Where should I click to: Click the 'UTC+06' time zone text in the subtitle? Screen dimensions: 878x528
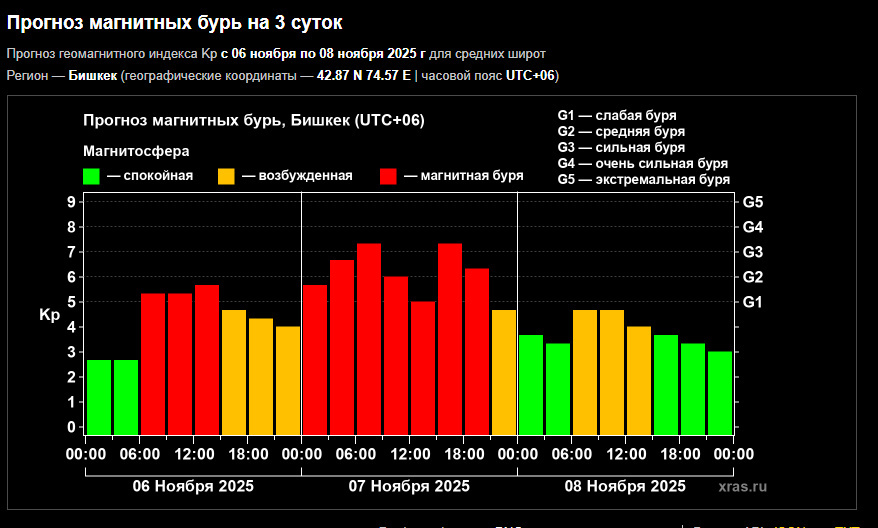530,76
